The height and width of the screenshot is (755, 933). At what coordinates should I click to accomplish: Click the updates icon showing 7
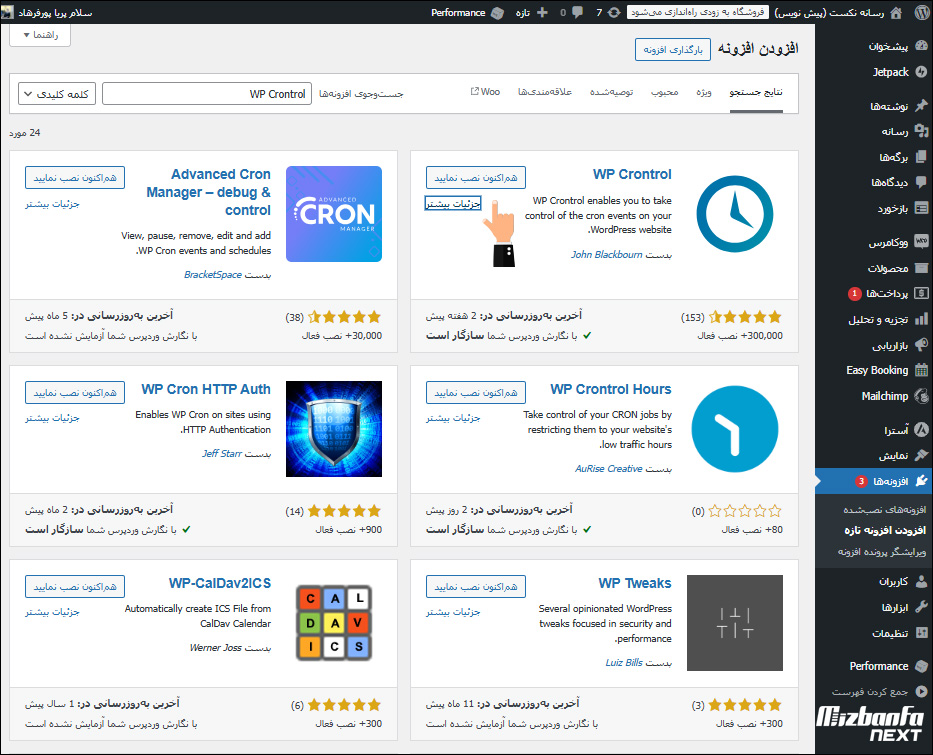click(x=614, y=12)
